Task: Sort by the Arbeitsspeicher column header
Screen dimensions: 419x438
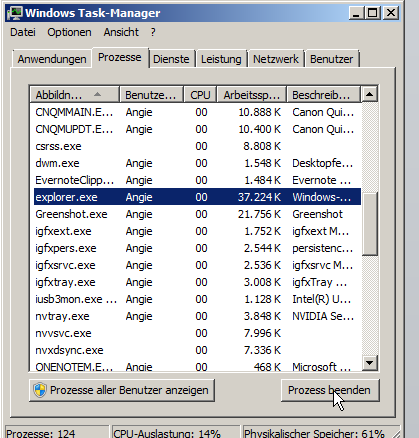Action: 252,95
